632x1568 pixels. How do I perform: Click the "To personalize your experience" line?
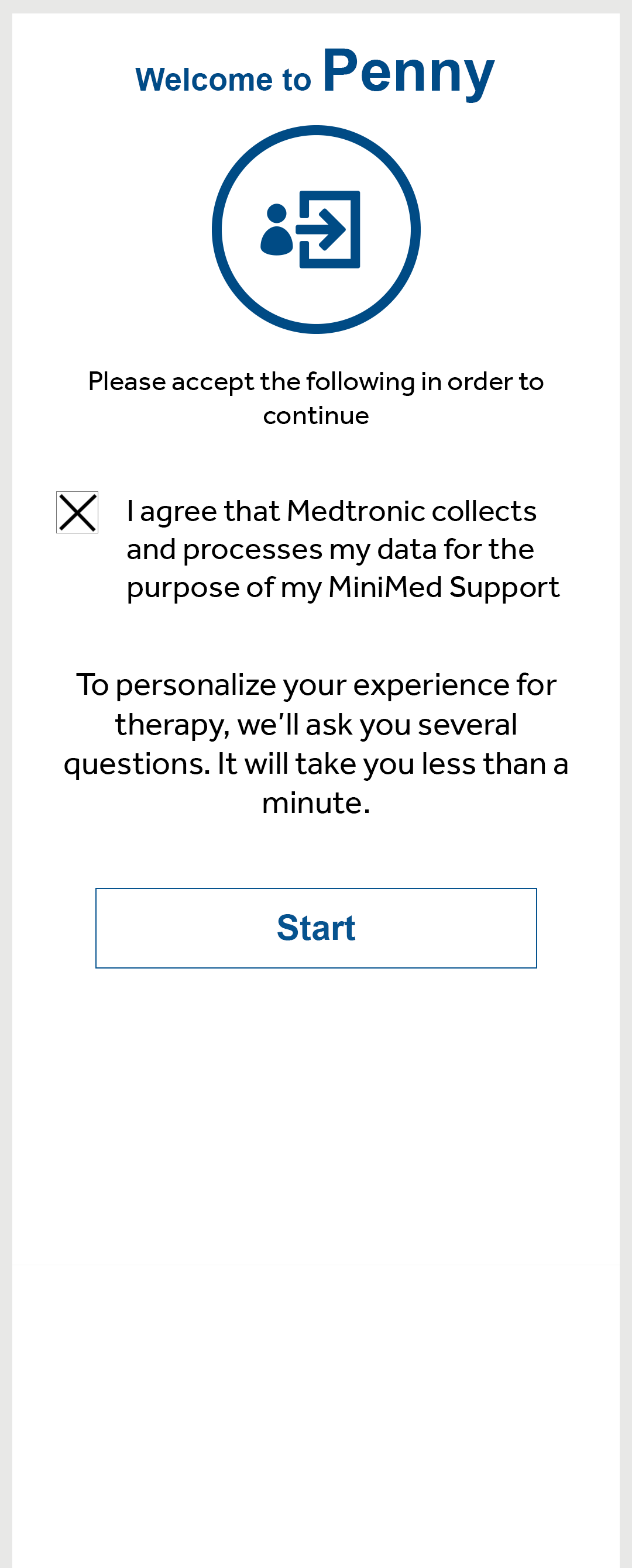tap(315, 685)
